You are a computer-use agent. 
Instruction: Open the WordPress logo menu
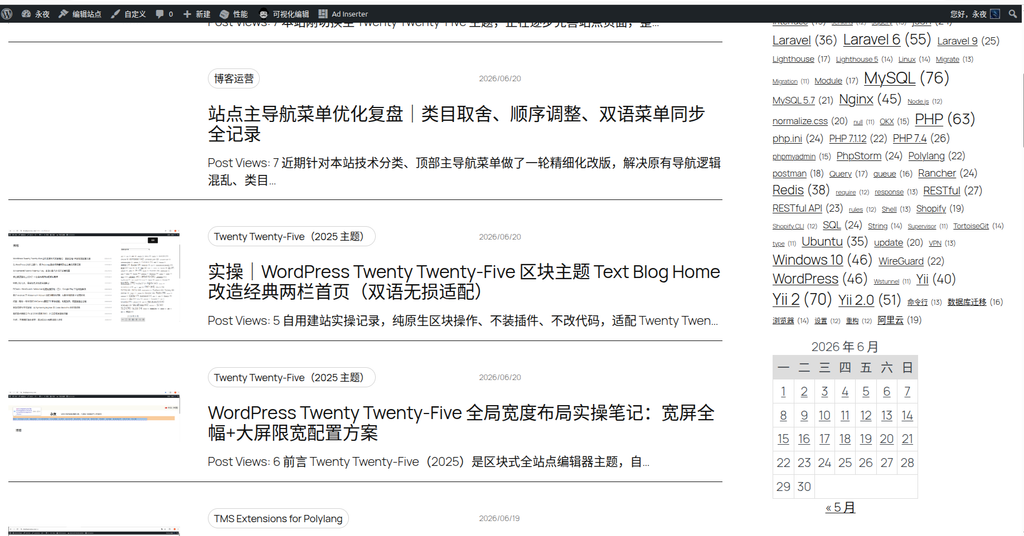7,14
